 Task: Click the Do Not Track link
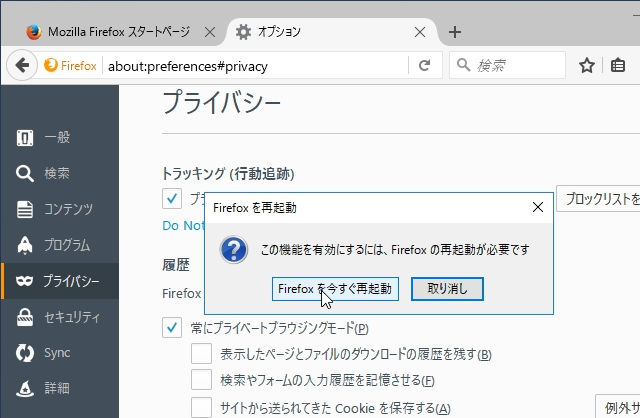pyautogui.click(x=184, y=226)
